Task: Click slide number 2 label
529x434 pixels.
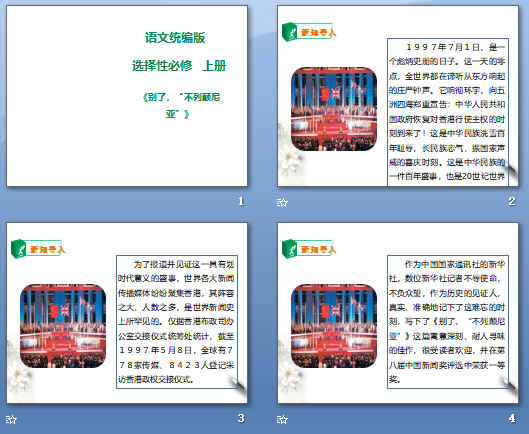Action: pos(511,201)
